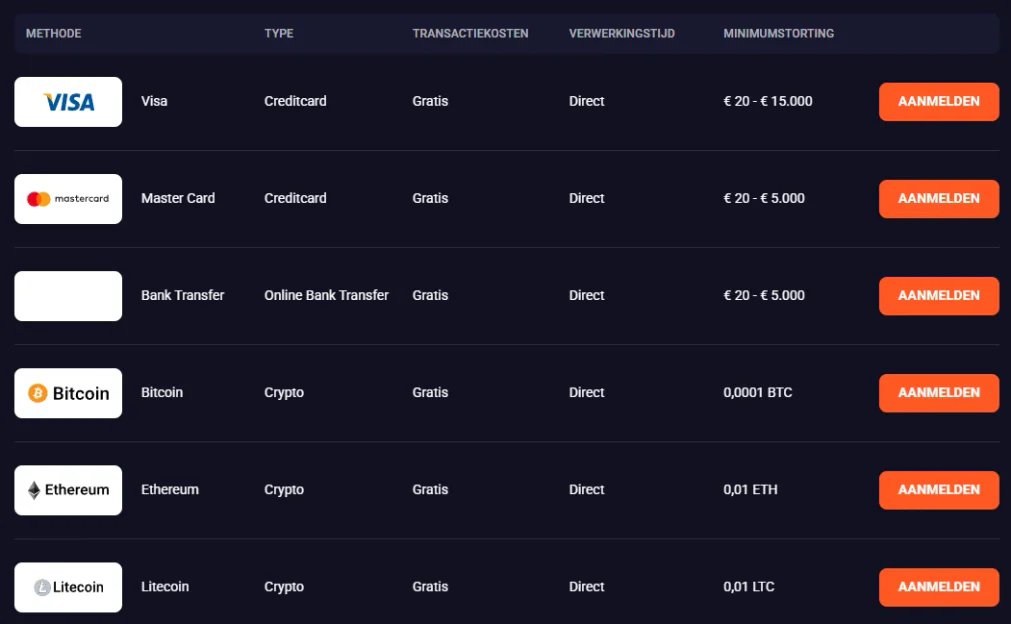Click the Visa logo card
Image resolution: width=1011 pixels, height=624 pixels.
coord(68,102)
